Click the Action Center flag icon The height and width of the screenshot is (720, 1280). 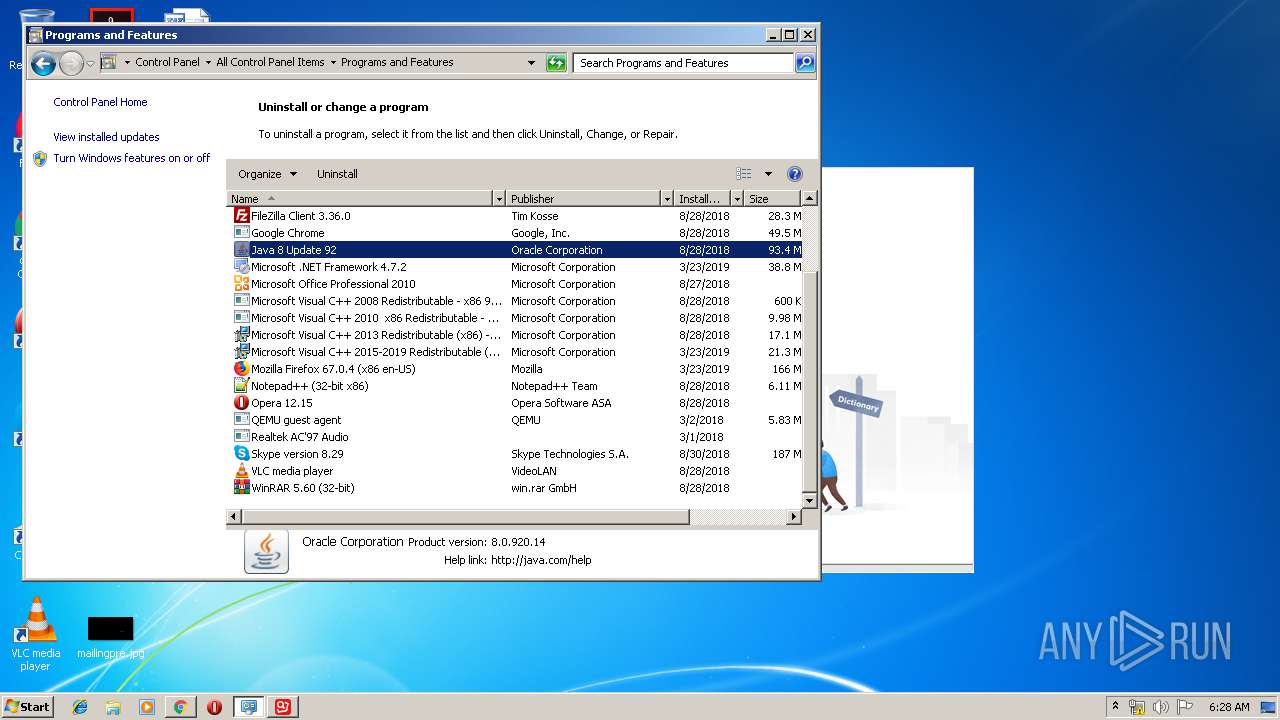pos(1185,707)
